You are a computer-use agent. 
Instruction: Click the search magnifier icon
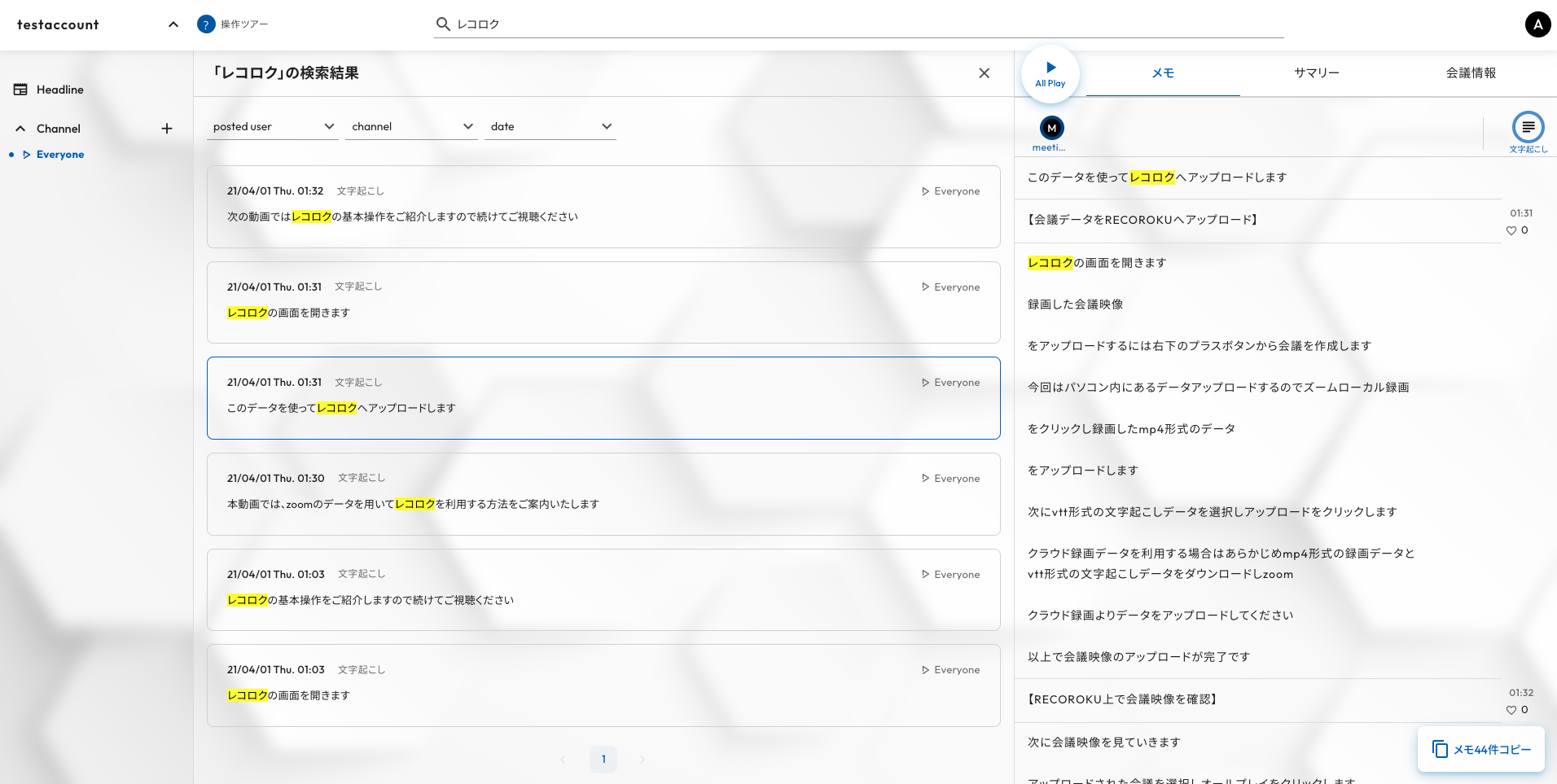pos(443,24)
